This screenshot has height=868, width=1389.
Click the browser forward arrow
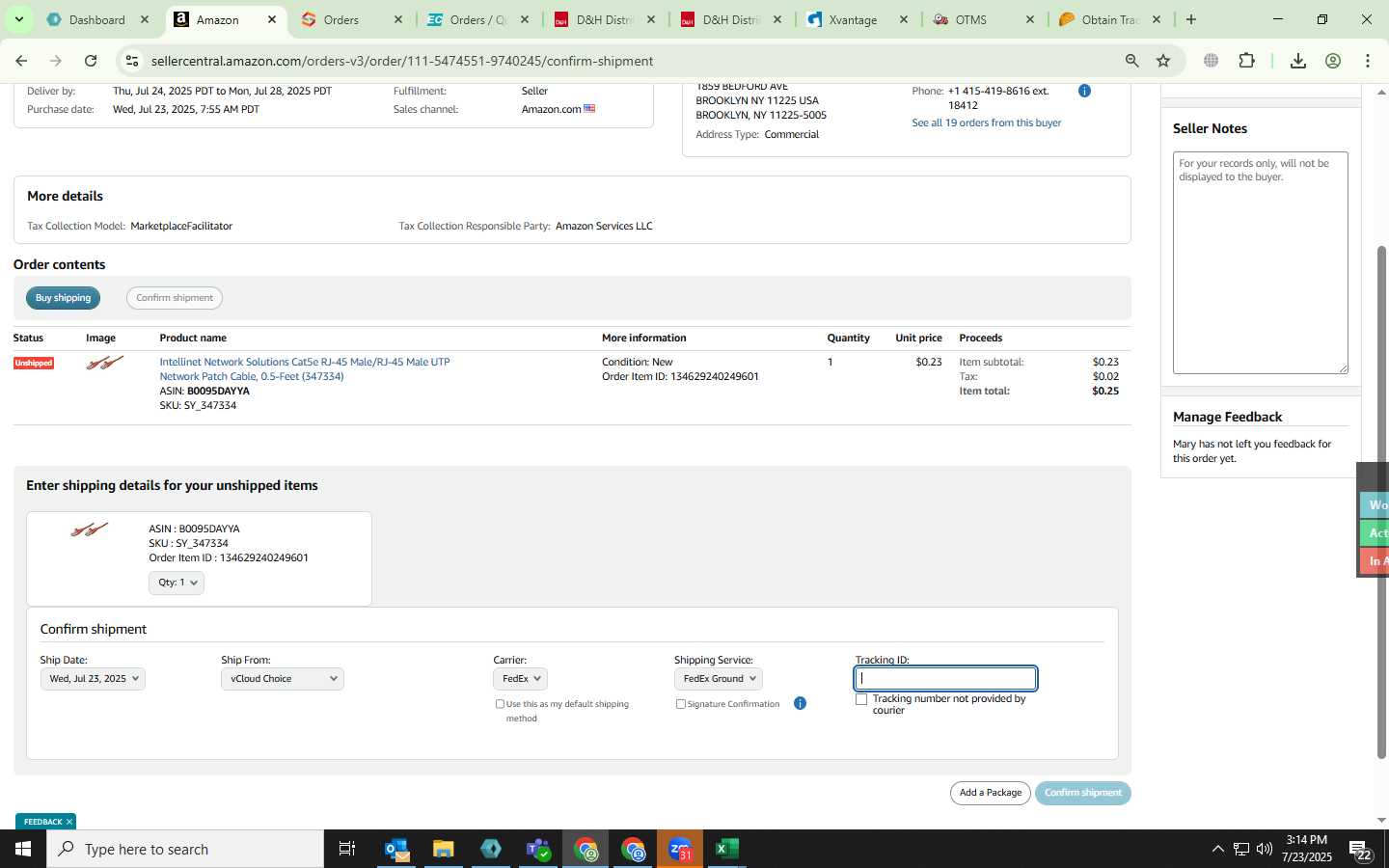coord(56,61)
